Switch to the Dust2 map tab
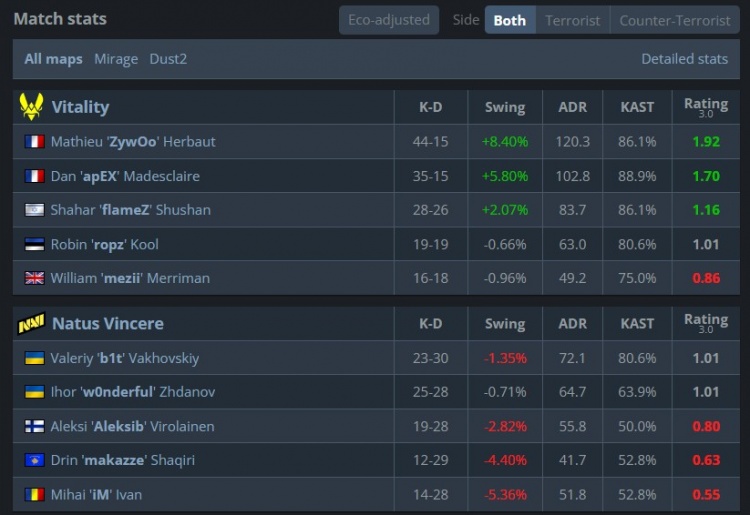 pyautogui.click(x=168, y=59)
